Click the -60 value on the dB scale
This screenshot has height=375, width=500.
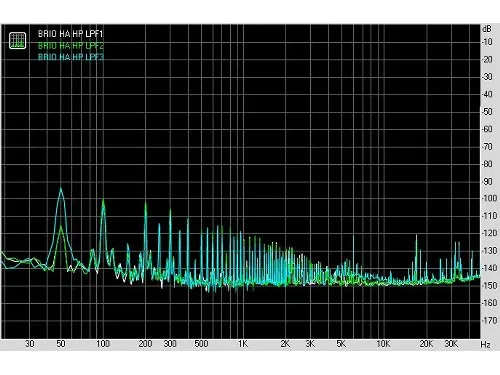[x=487, y=129]
